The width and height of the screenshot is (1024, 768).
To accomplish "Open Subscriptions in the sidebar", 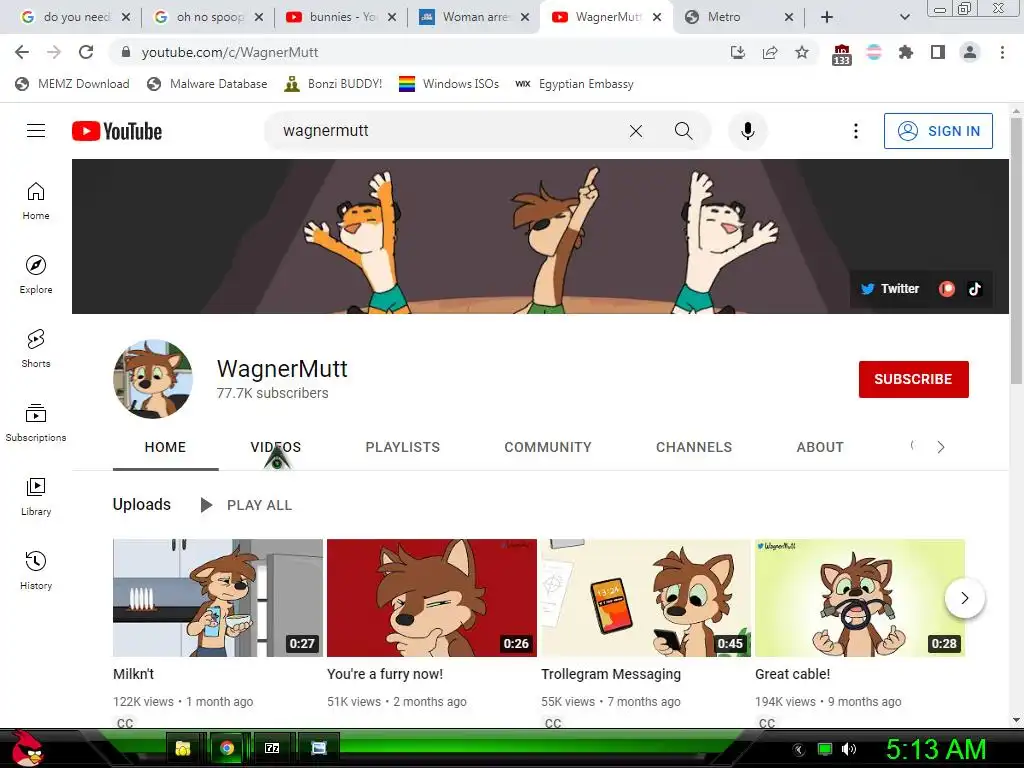I will 36,423.
